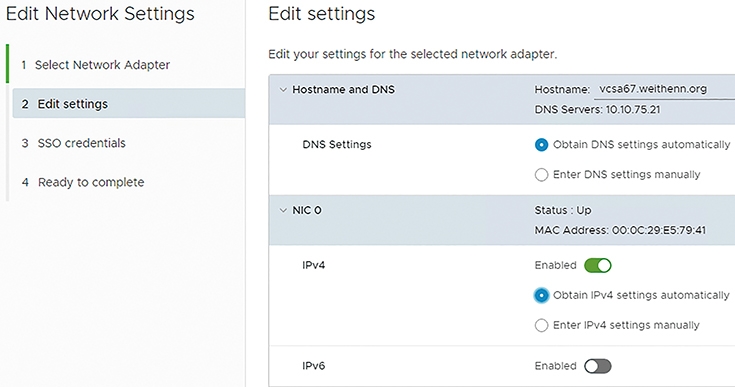Collapse the NIC 0 section

coord(283,210)
